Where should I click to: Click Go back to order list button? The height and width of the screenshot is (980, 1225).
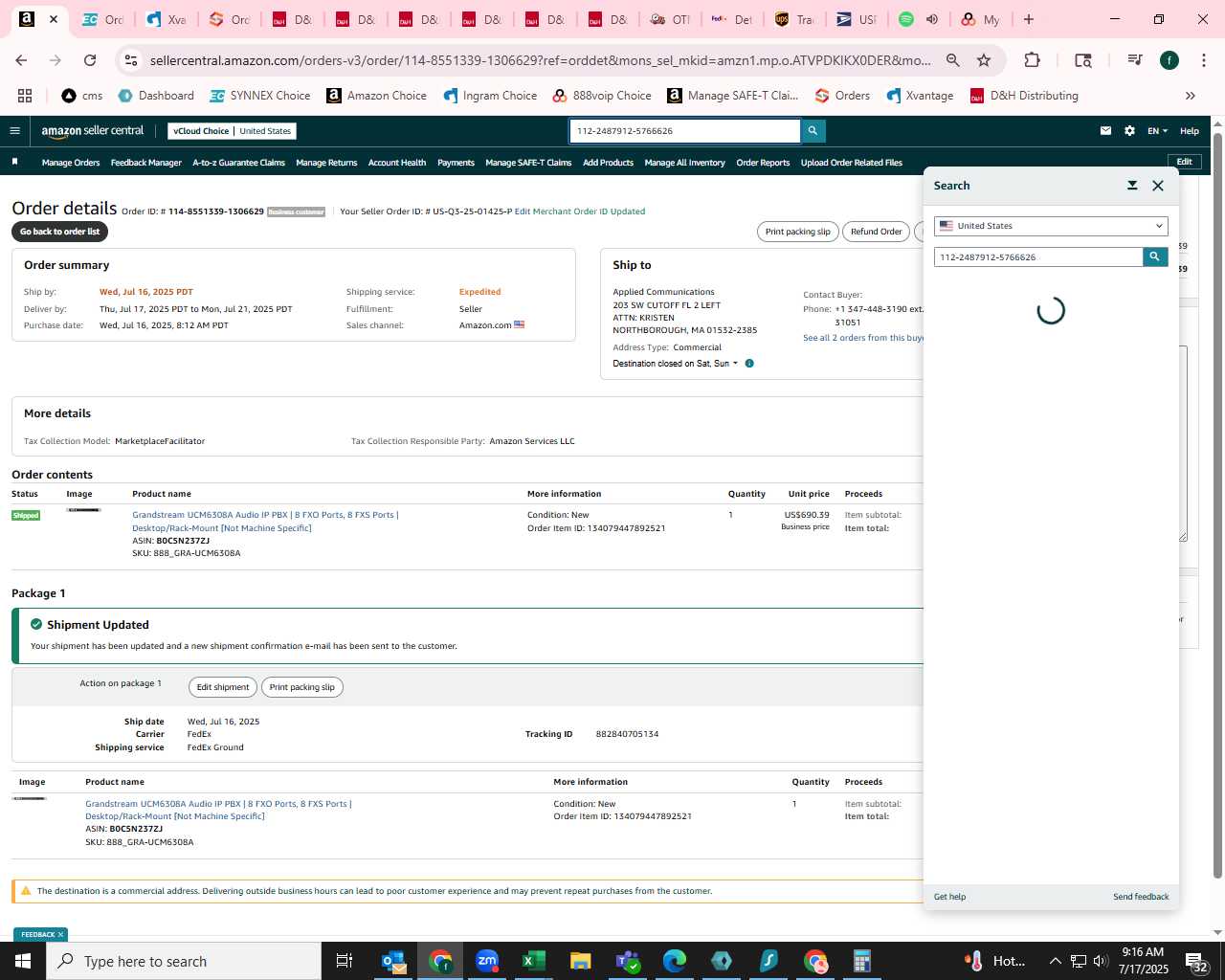[x=59, y=232]
